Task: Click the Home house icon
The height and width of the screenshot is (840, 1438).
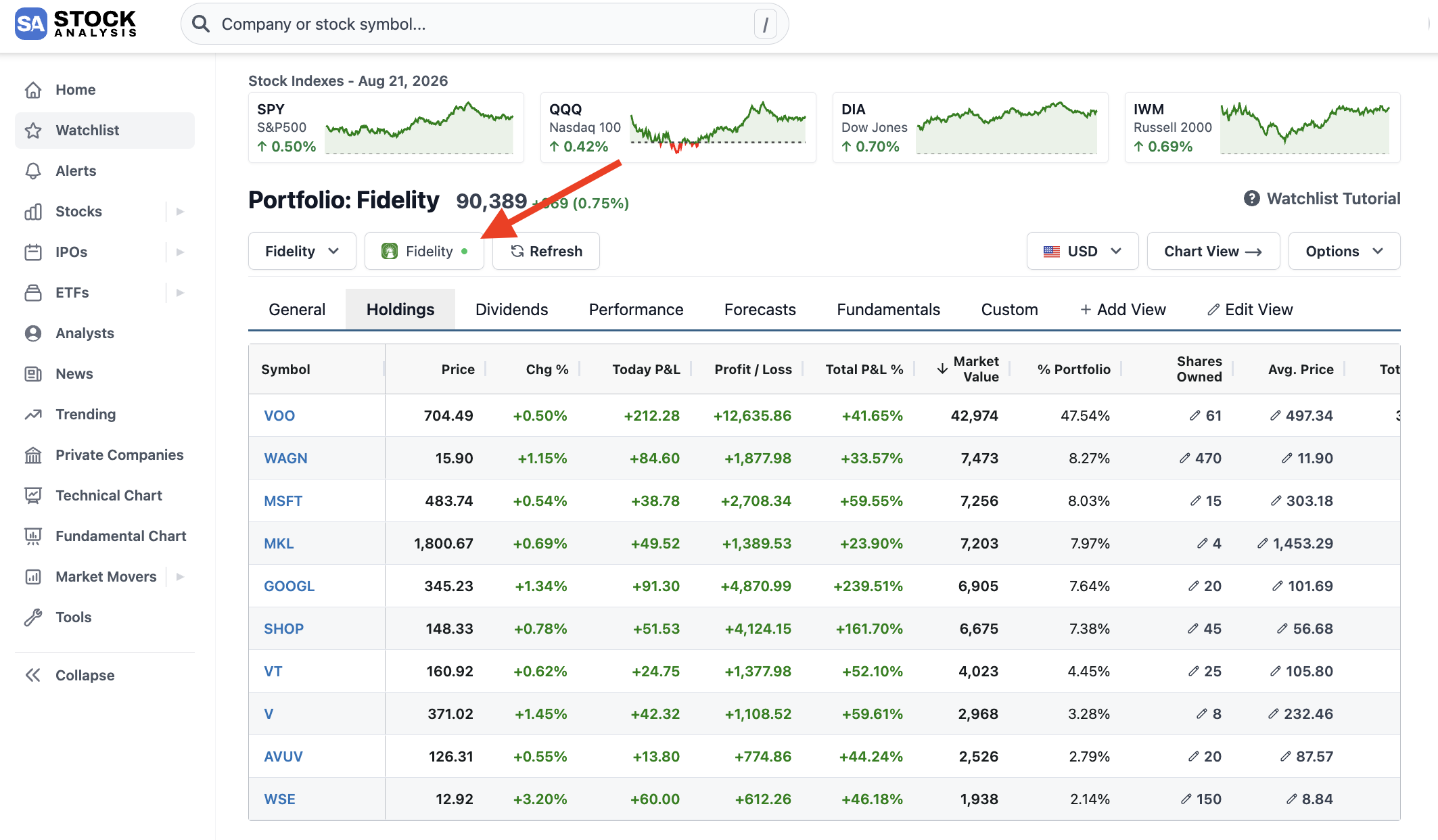Action: (33, 90)
